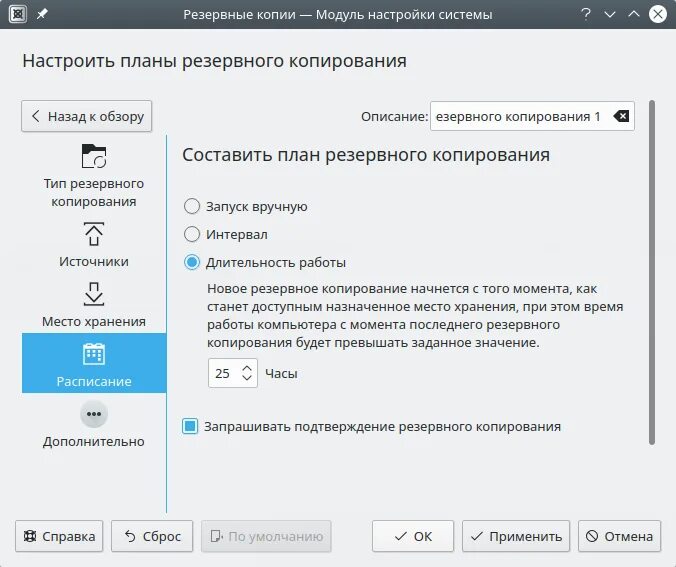Clear the description field with eraser icon
Viewport: 676px width, 567px height.
[621, 116]
